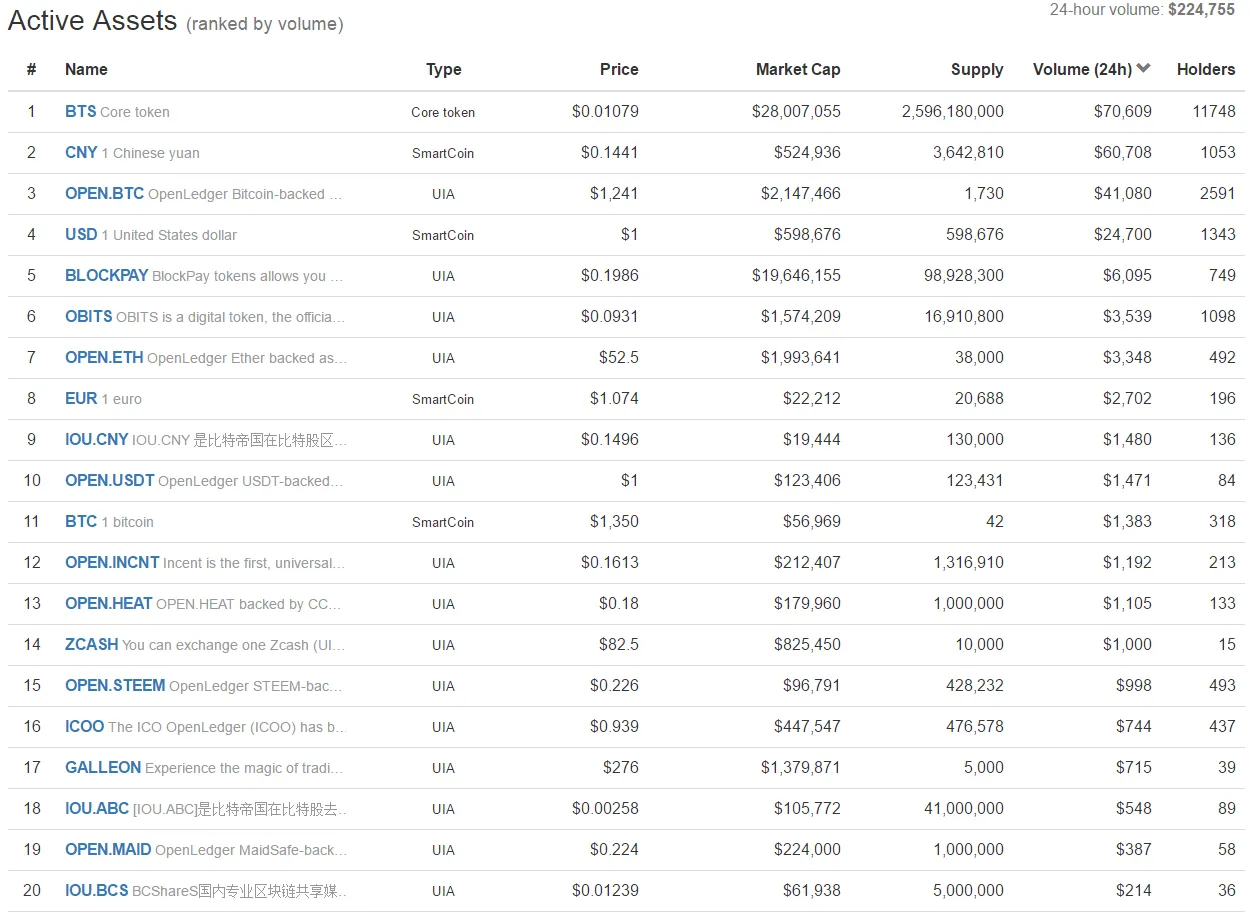Select OPEN.STEEM holders count 493
Image resolution: width=1257 pixels, height=915 pixels.
click(1222, 686)
